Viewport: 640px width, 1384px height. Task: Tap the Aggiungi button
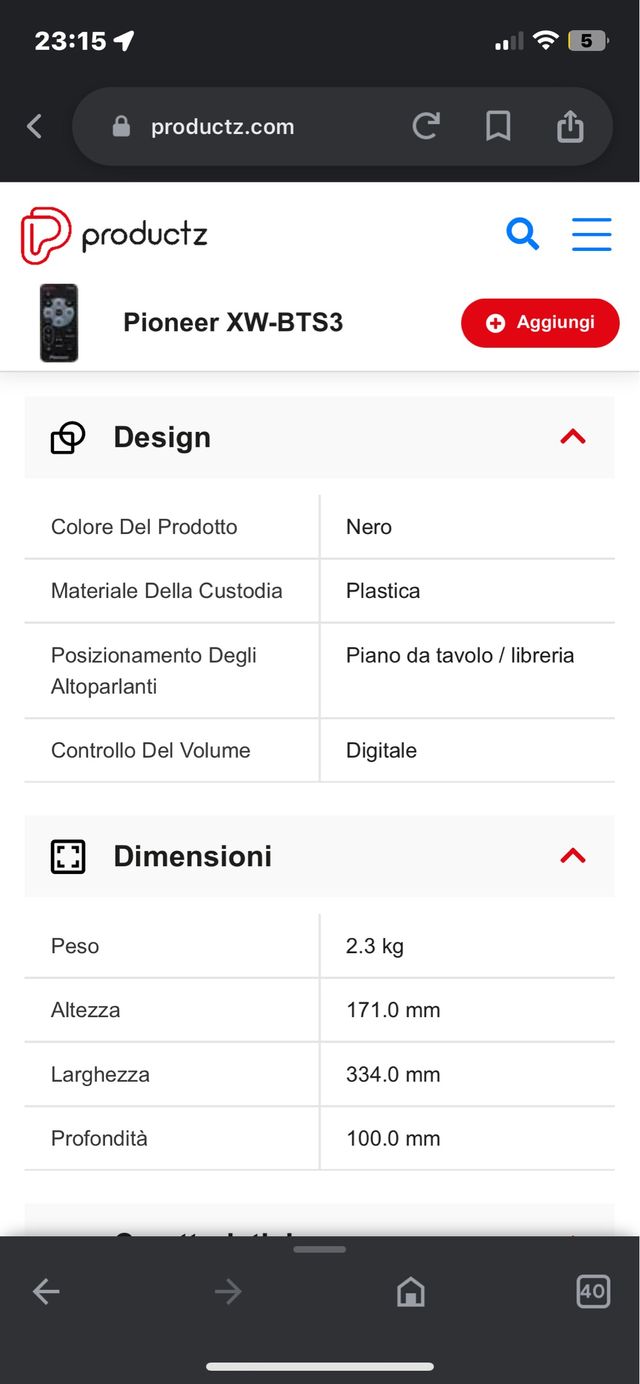click(540, 323)
